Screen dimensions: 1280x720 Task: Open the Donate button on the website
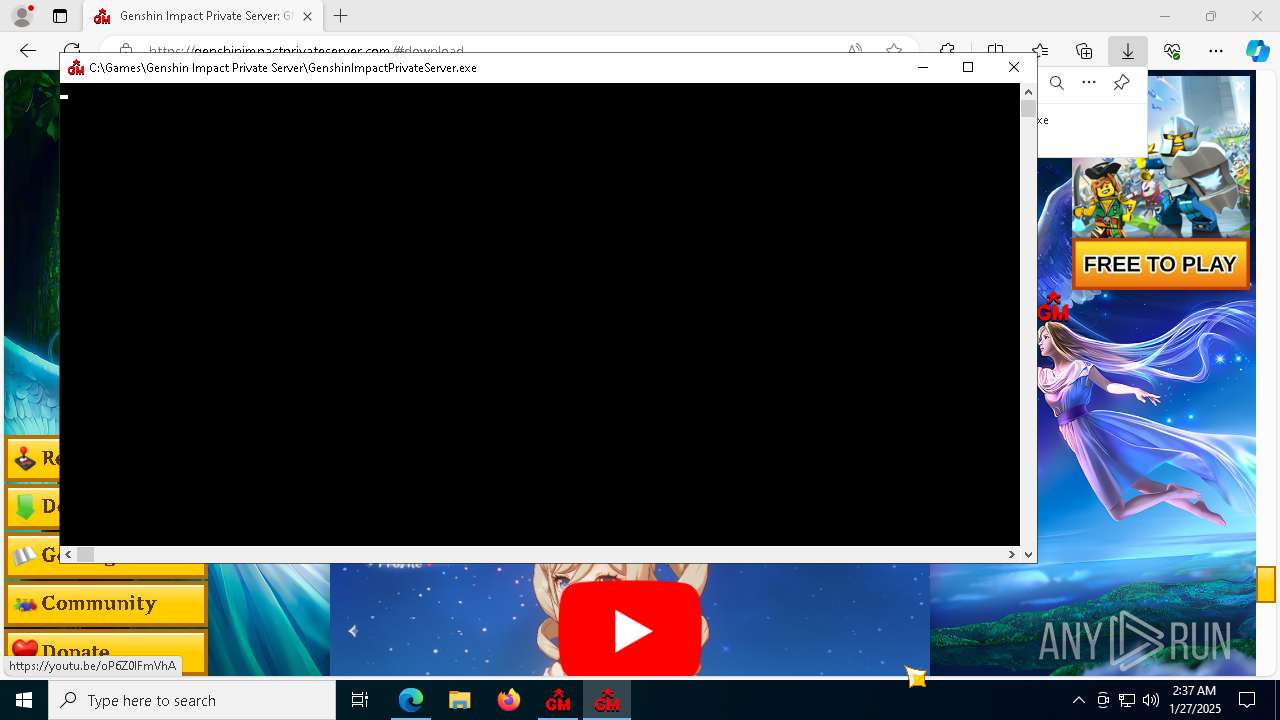tap(106, 652)
